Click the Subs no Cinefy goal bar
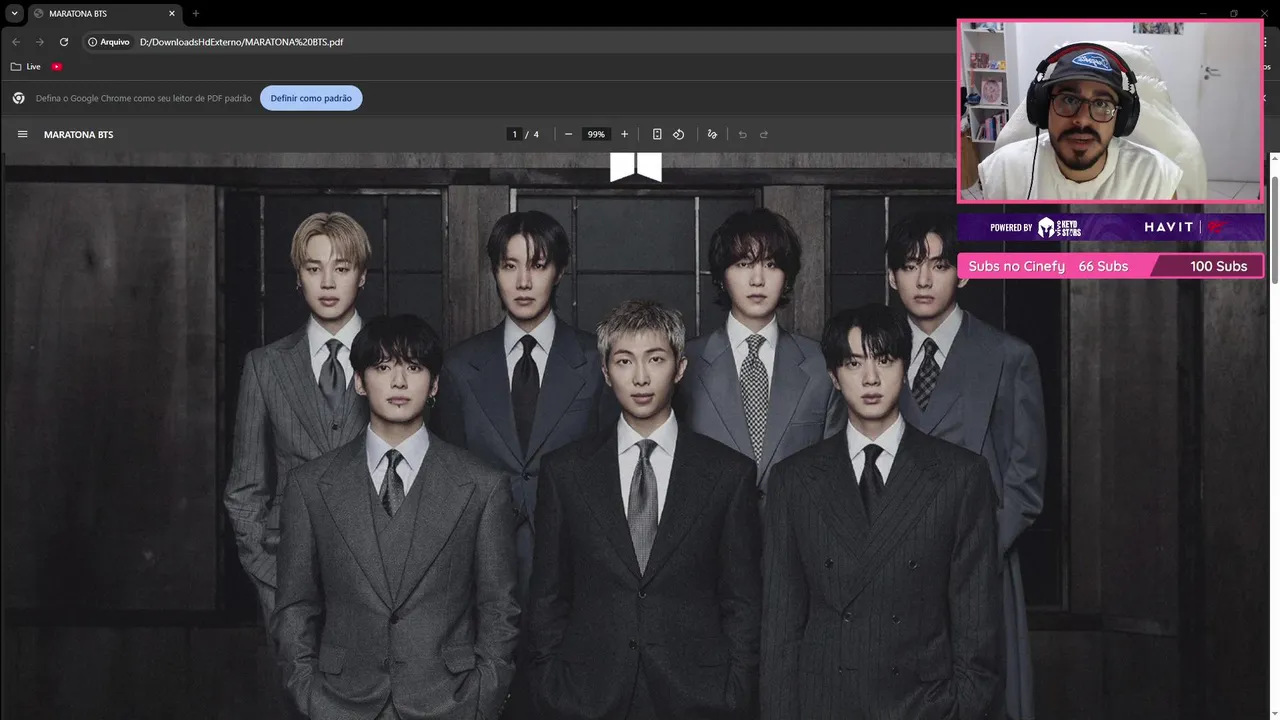The width and height of the screenshot is (1280, 720). 1111,266
